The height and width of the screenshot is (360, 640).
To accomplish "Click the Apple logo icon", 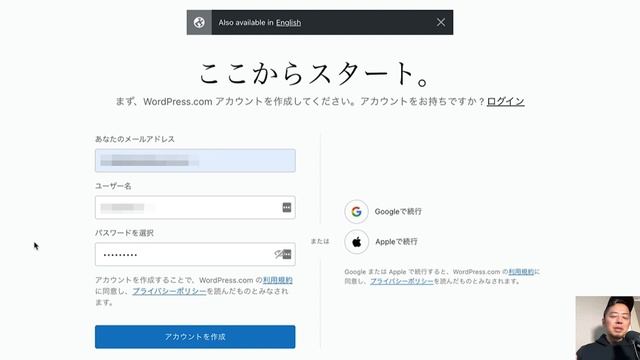I will pyautogui.click(x=356, y=242).
